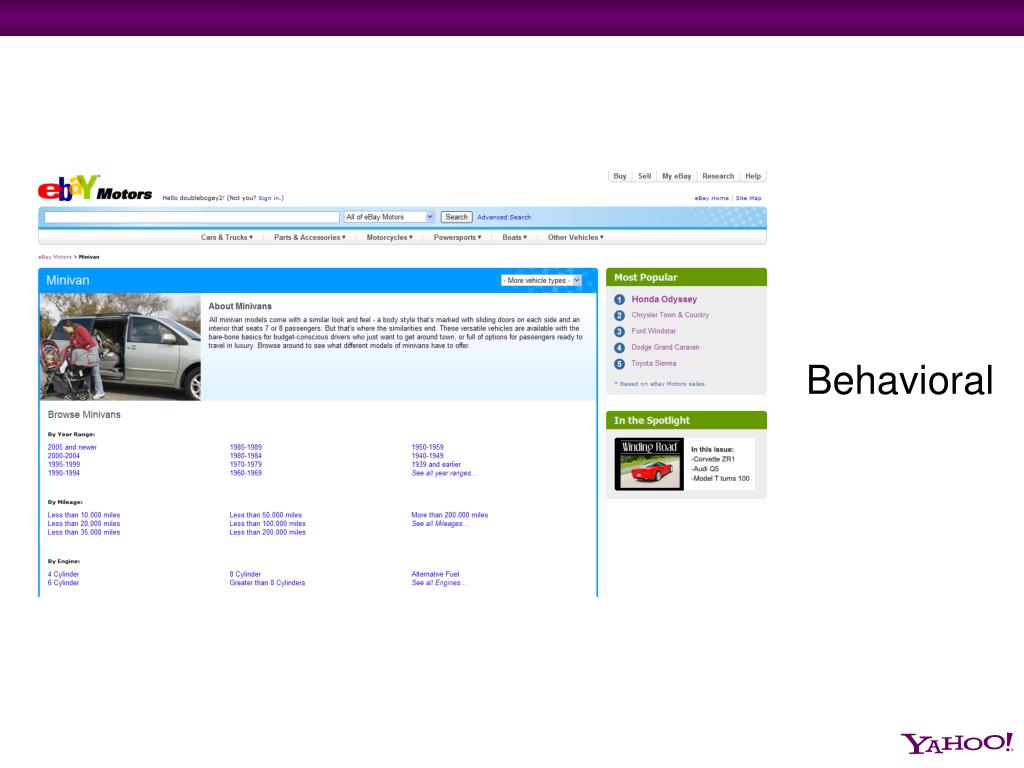Click number 2 badge beside Chrysler Town & Country
Viewport: 1024px width, 768px height.
(x=619, y=315)
